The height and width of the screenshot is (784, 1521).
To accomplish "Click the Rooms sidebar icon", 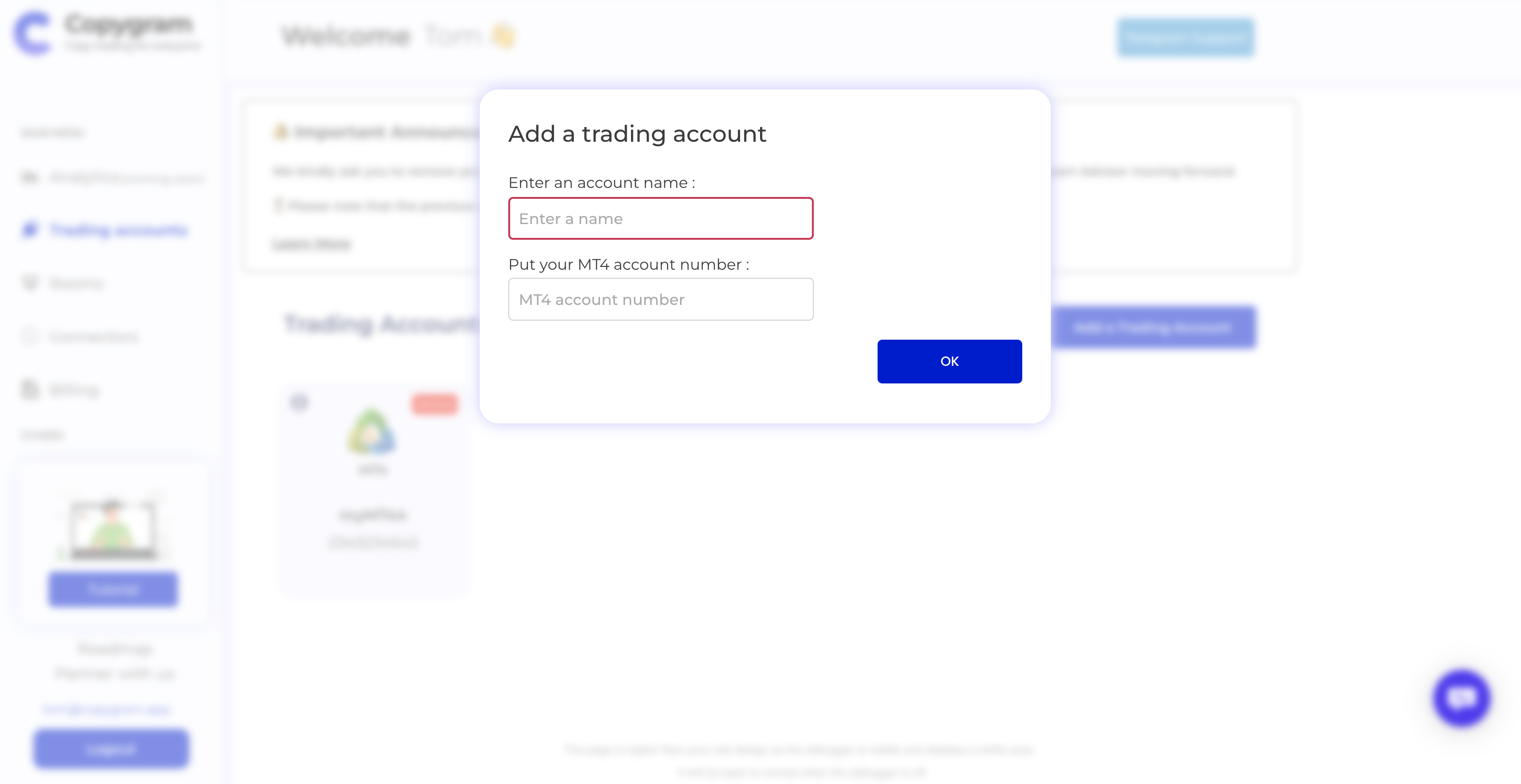I will 30,283.
